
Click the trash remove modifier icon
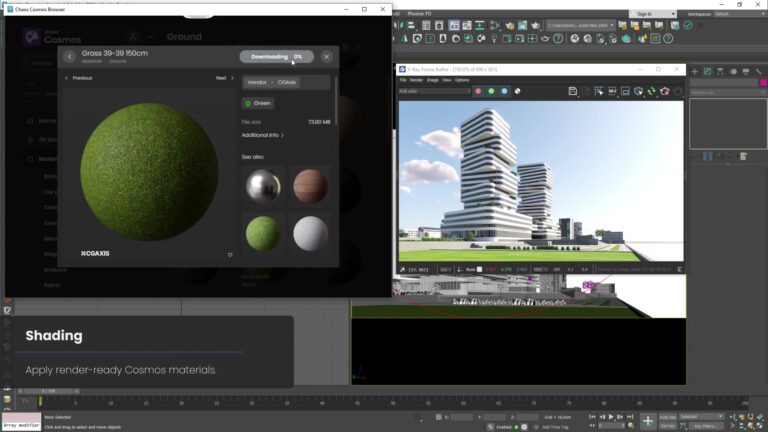[x=744, y=156]
